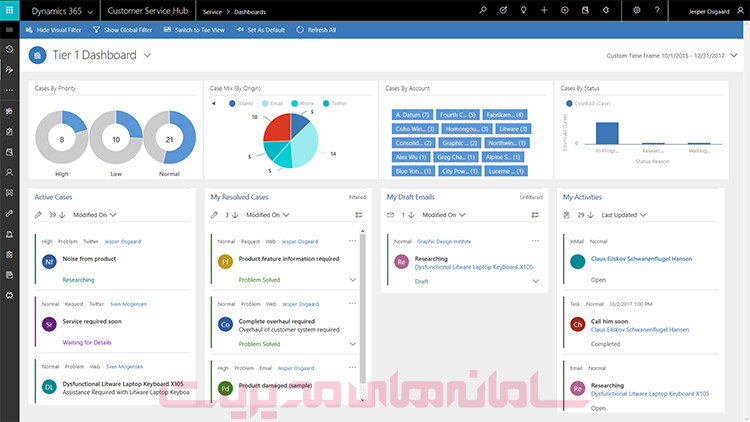Click the contacts person icon in sidebar
Viewport: 750px width, 422px height.
tap(9, 172)
